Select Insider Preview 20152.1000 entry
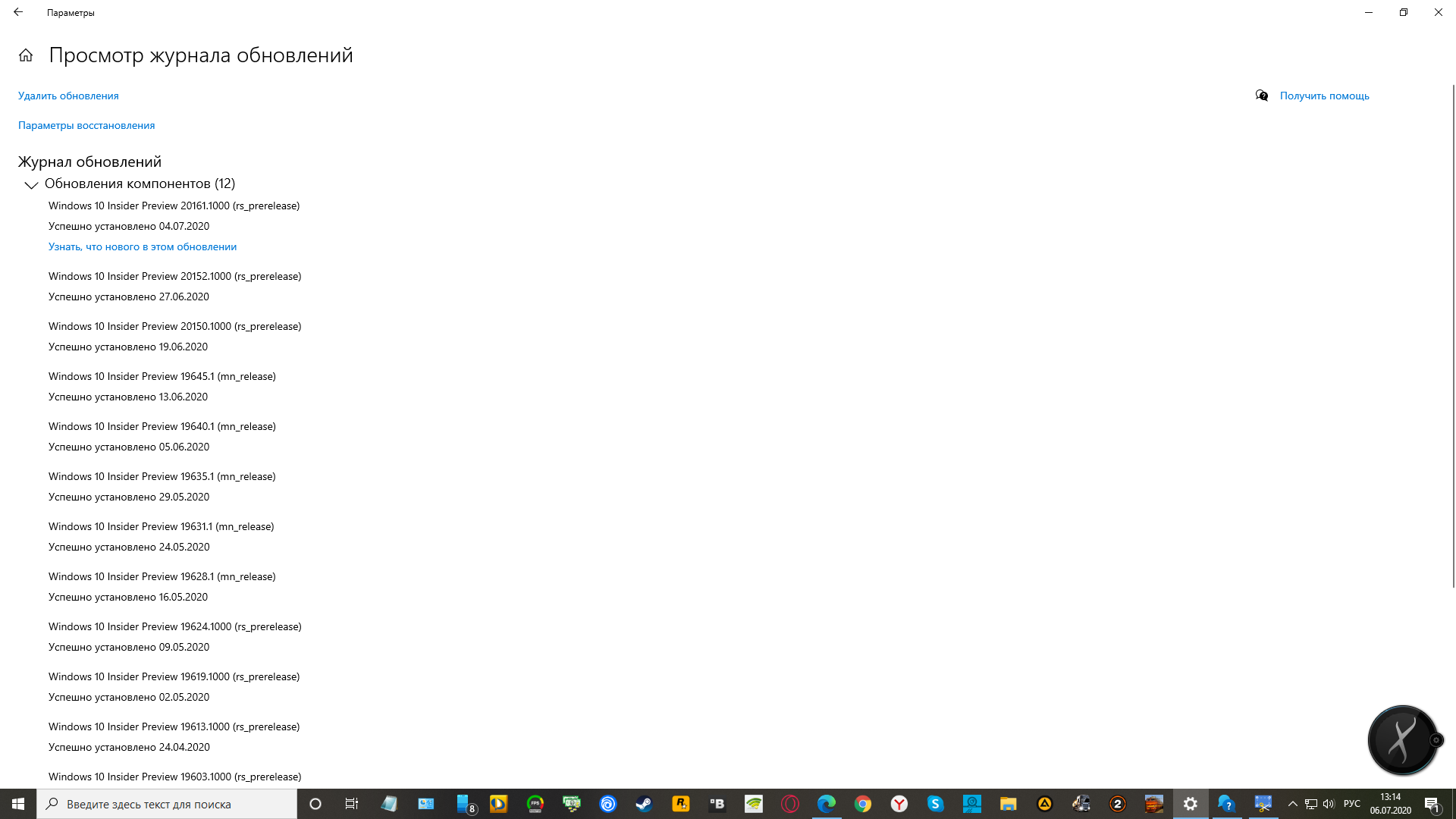The width and height of the screenshot is (1456, 819). pos(174,276)
